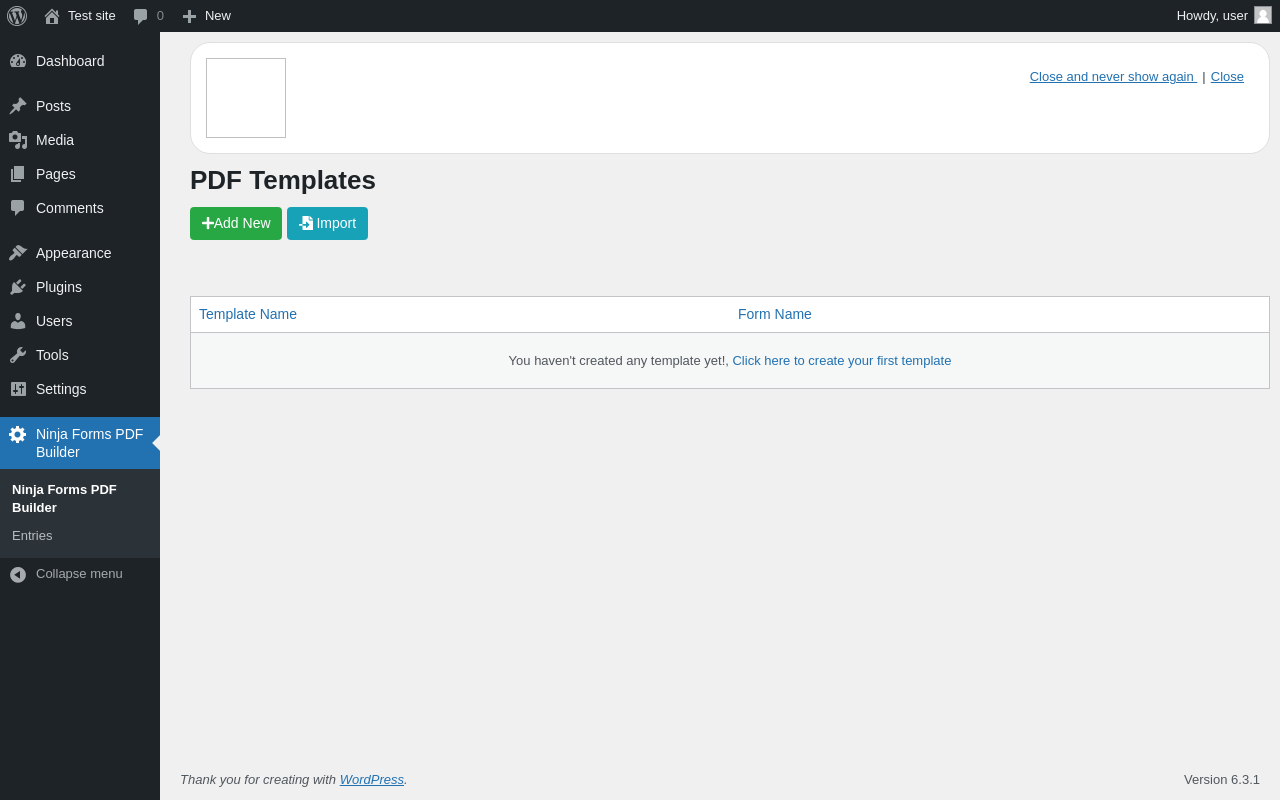Click the green Add New button
The image size is (1280, 800).
point(236,223)
